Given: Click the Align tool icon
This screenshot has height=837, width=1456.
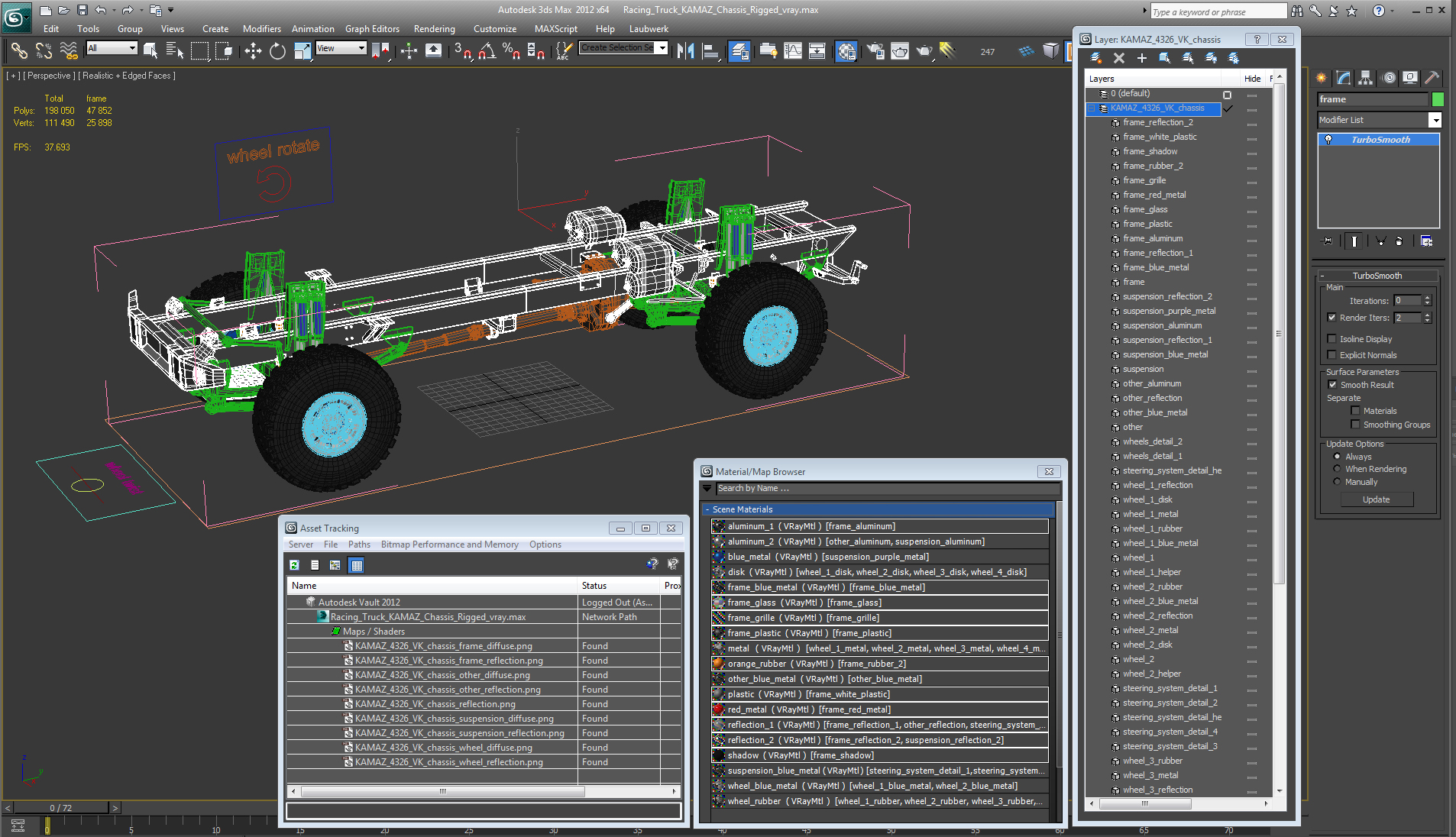Looking at the screenshot, I should pyautogui.click(x=710, y=51).
